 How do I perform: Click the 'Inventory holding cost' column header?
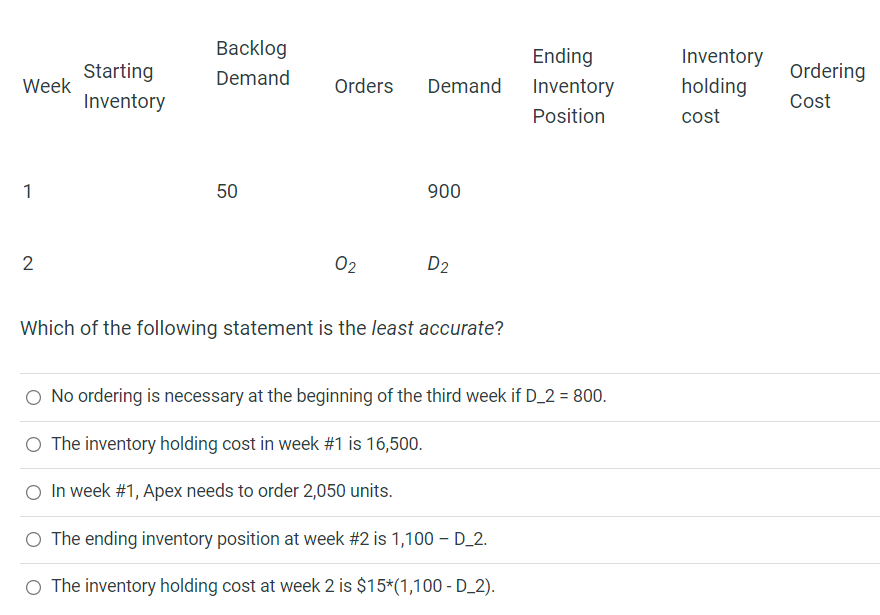click(721, 86)
